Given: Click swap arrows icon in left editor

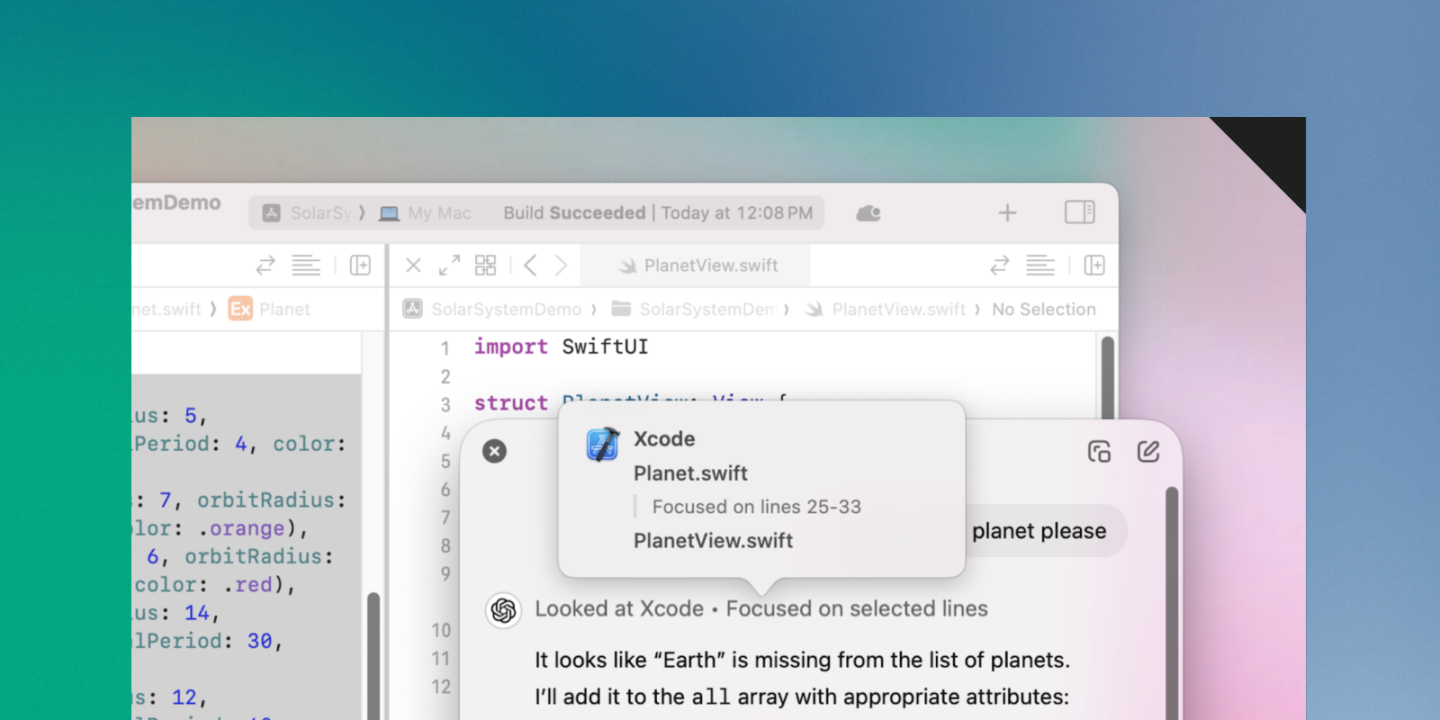Looking at the screenshot, I should click(x=265, y=265).
